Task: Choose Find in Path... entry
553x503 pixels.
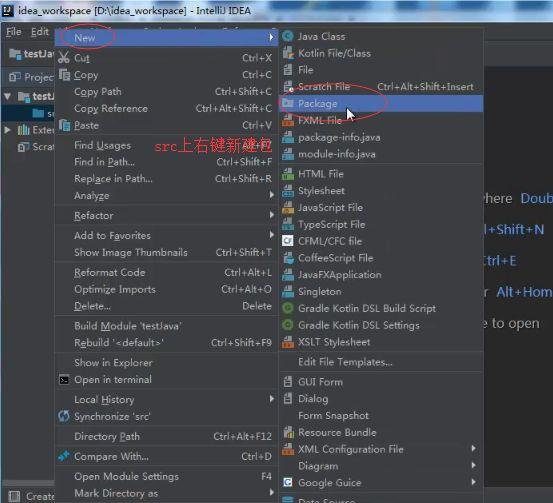Action: point(166,162)
